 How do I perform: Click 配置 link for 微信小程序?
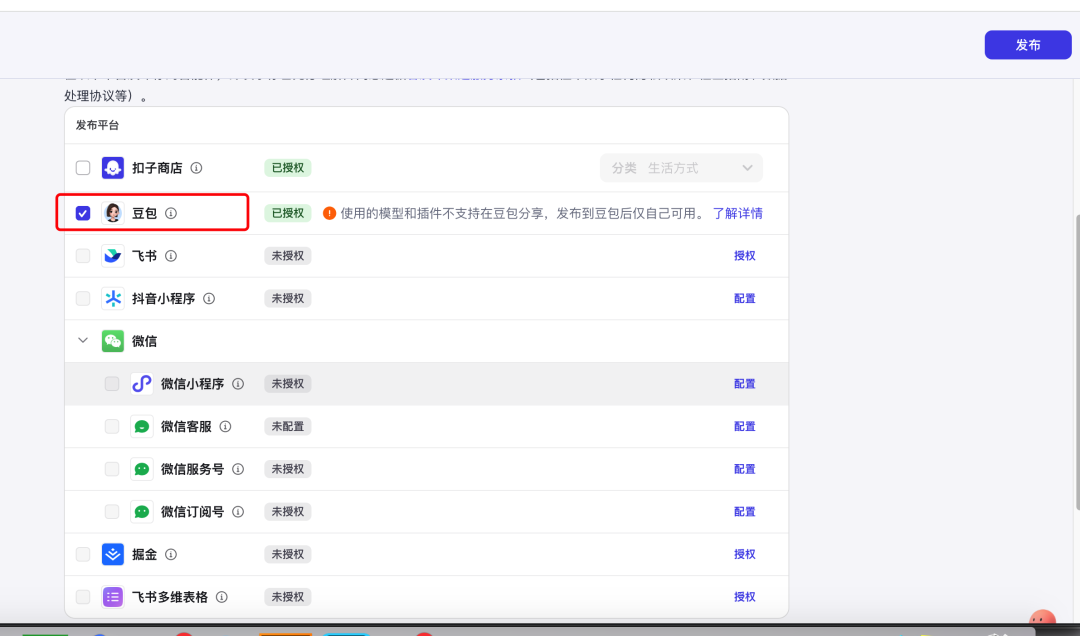[745, 384]
